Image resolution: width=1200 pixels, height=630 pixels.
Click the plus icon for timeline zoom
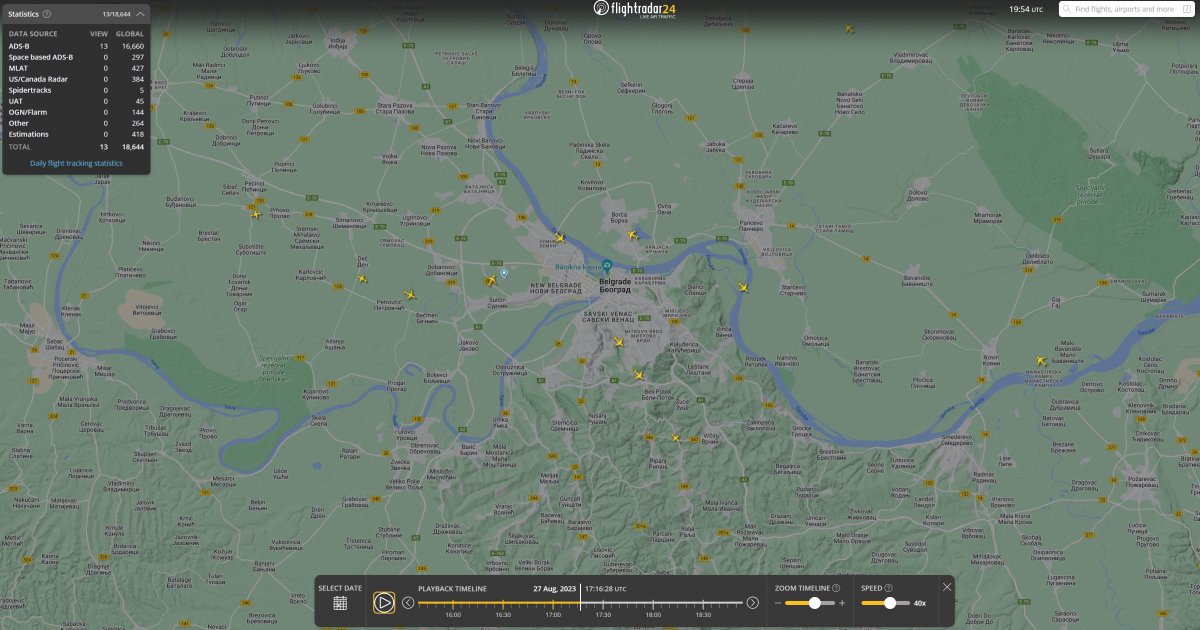pyautogui.click(x=842, y=603)
